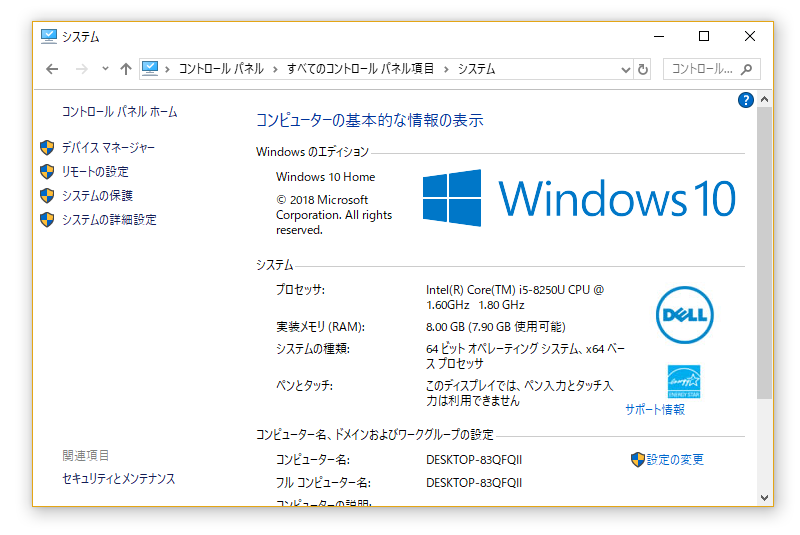Minimize the システム window
Screen dimensions: 800x535
(x=659, y=36)
